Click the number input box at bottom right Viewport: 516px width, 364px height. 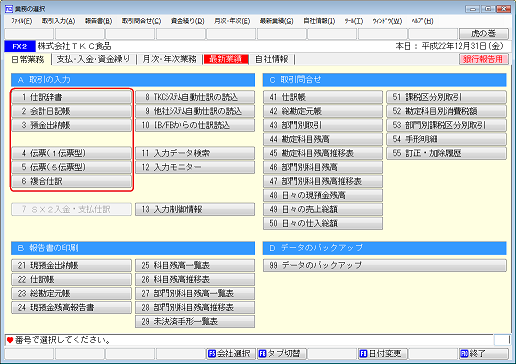click(502, 340)
